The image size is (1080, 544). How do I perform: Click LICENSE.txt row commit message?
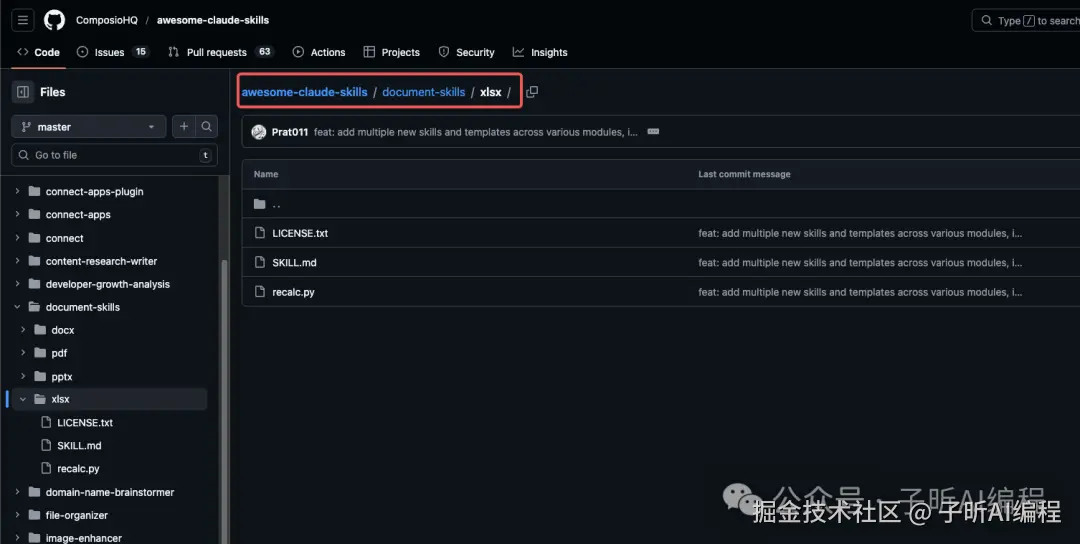tap(860, 233)
